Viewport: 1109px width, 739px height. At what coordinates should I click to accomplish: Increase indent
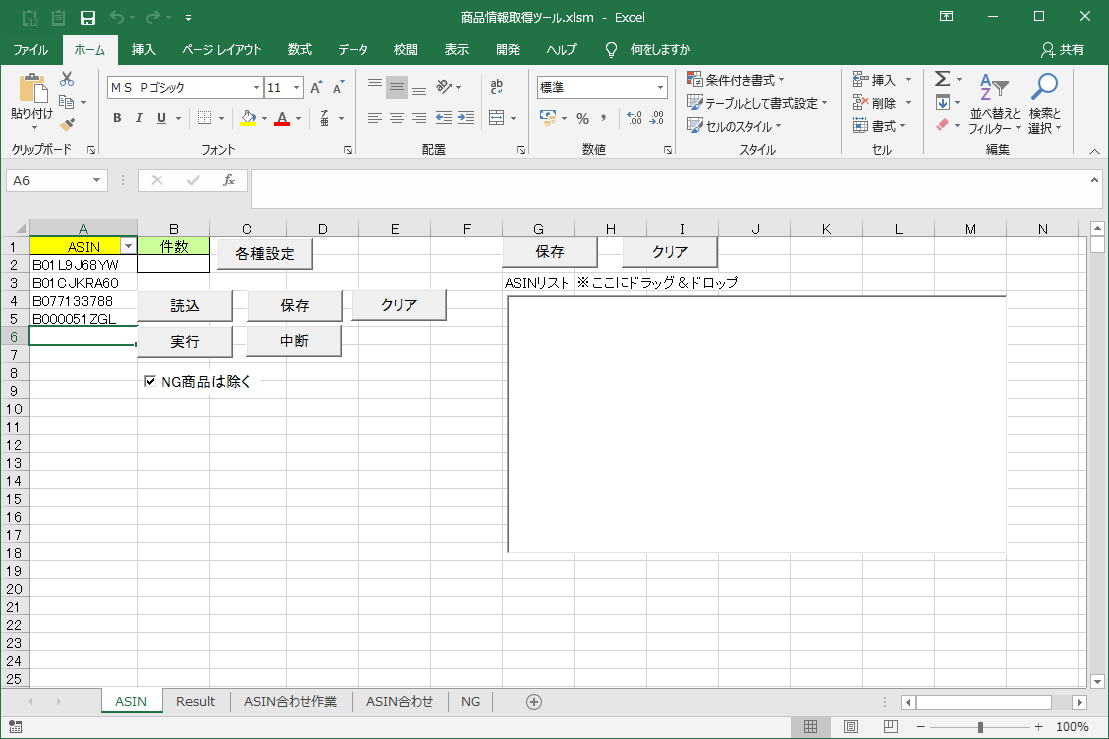pyautogui.click(x=466, y=118)
